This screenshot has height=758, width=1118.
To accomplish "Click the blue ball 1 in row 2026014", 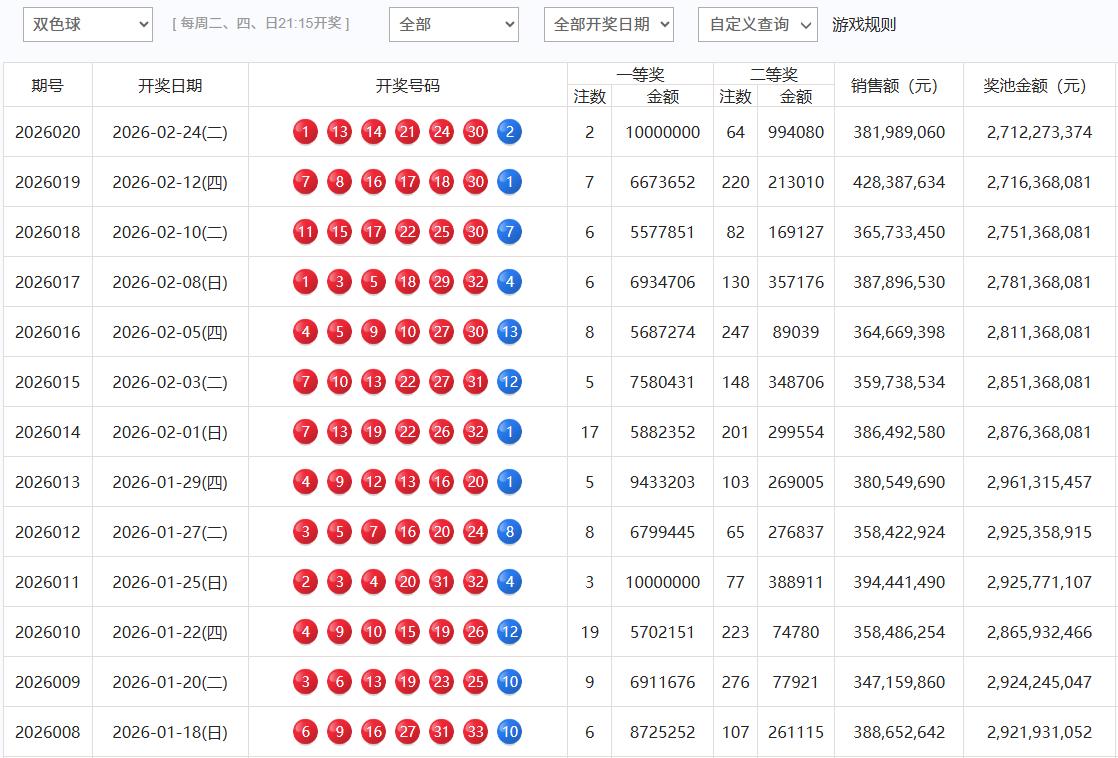I will coord(509,431).
